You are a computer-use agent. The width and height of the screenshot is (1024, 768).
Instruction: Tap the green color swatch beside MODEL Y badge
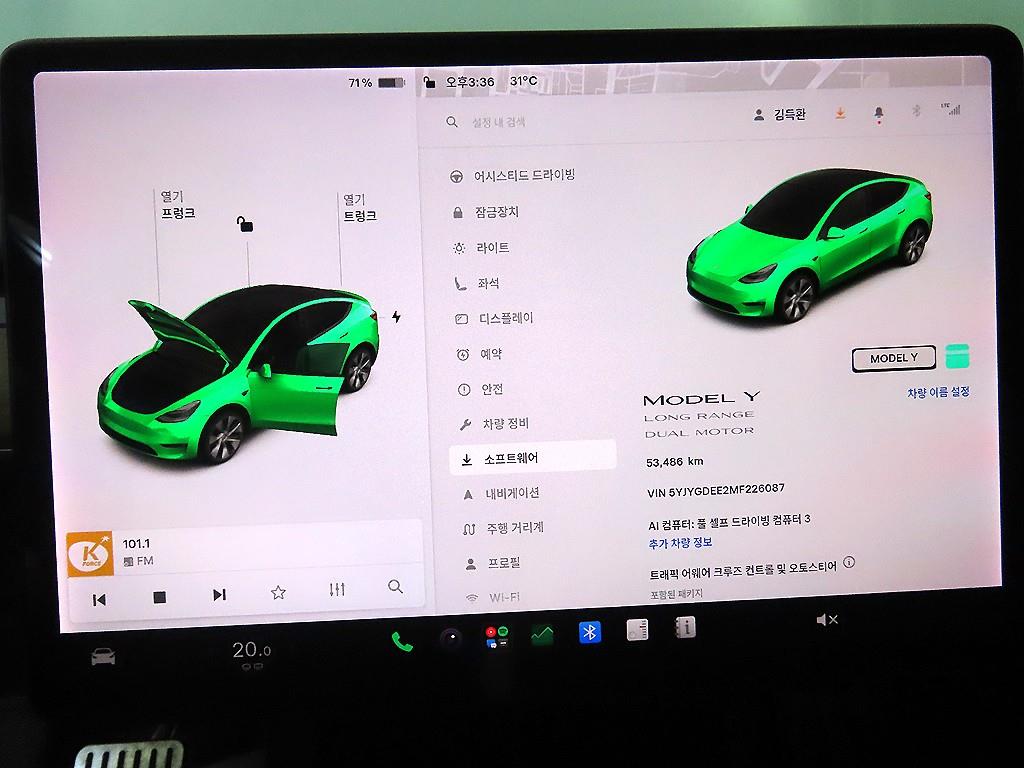coord(957,357)
